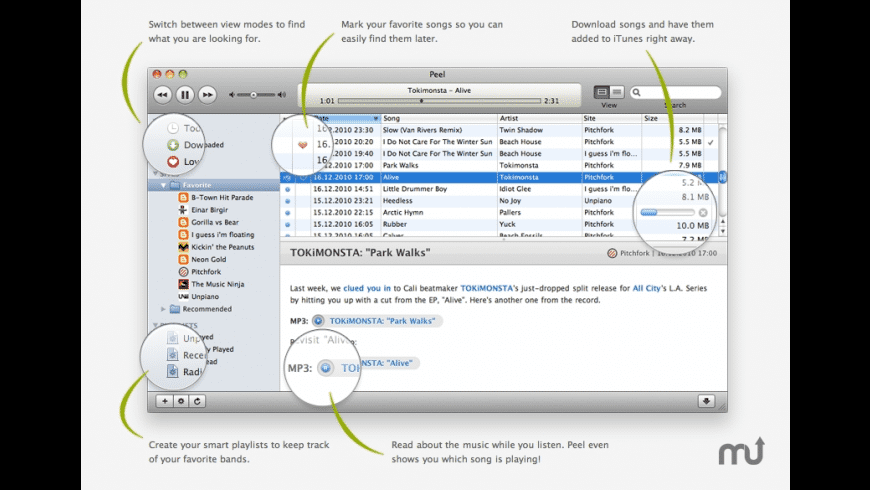Image resolution: width=870 pixels, height=490 pixels.
Task: Open the gear action menu at bottom
Action: pyautogui.click(x=181, y=401)
